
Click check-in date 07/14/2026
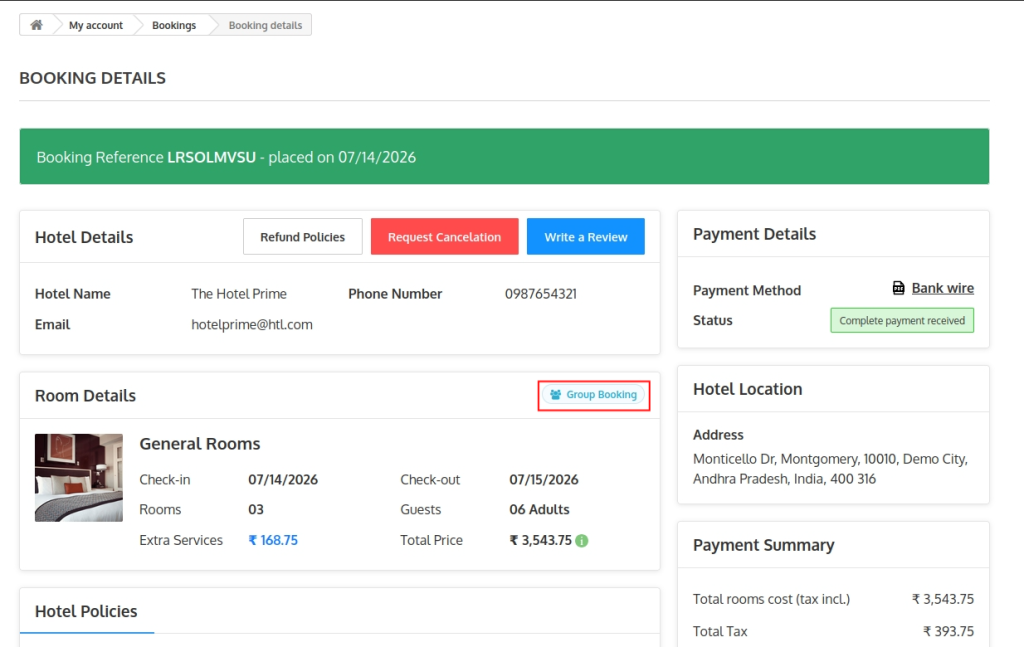coord(283,479)
